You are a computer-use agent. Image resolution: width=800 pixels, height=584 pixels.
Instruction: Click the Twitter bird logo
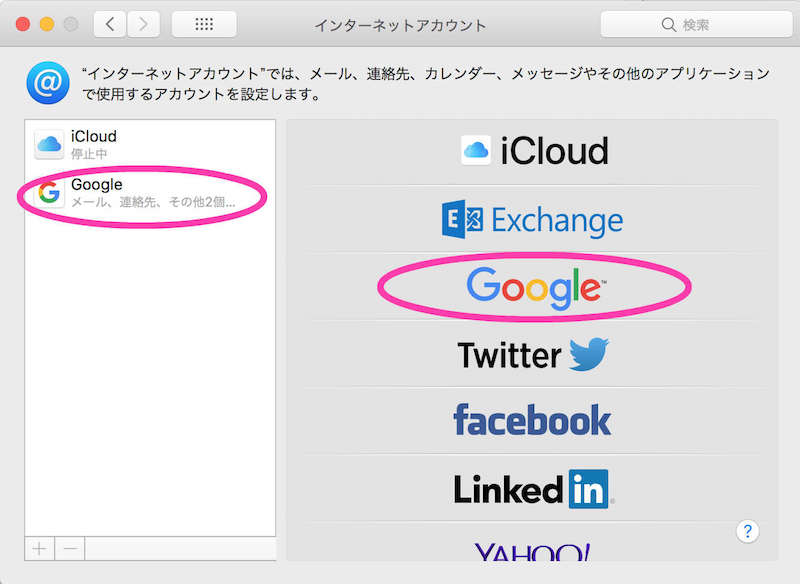(589, 353)
